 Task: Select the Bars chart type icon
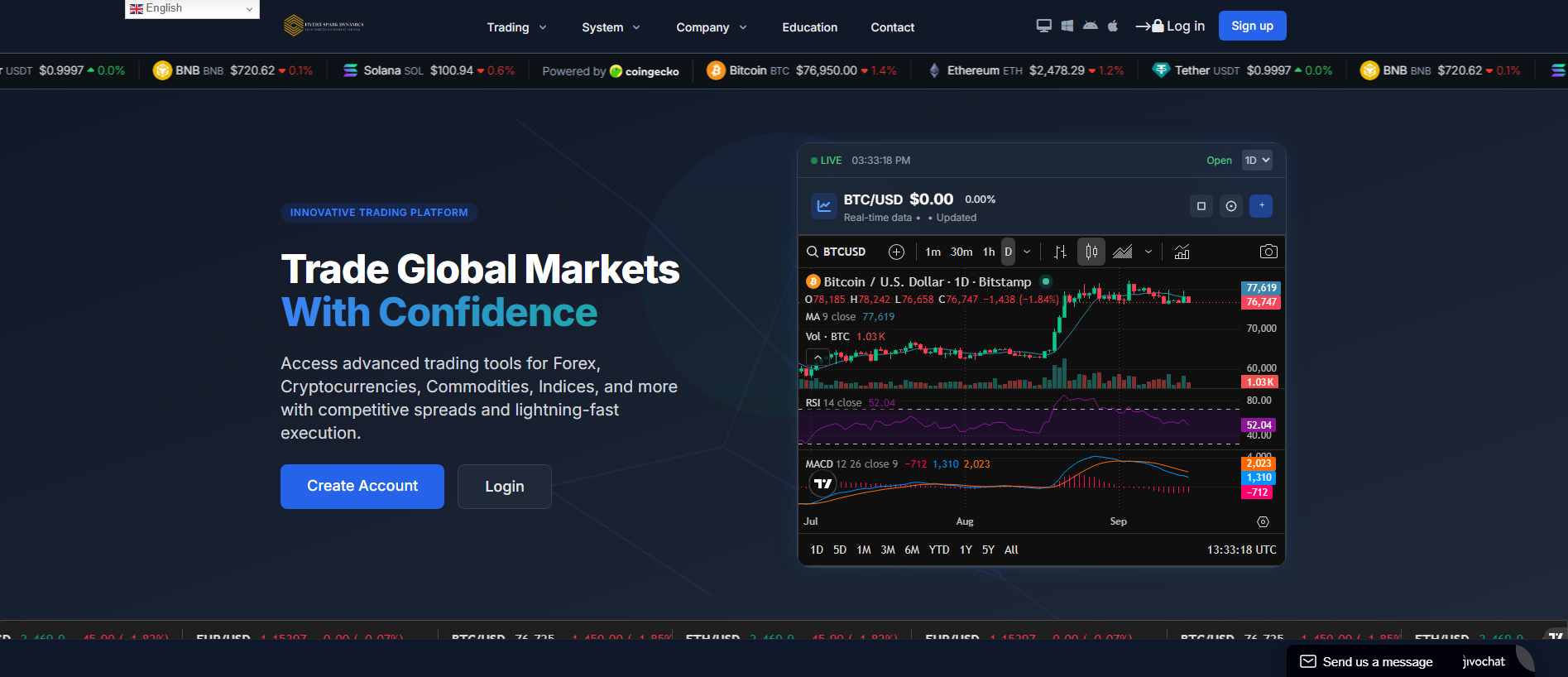pos(1060,252)
